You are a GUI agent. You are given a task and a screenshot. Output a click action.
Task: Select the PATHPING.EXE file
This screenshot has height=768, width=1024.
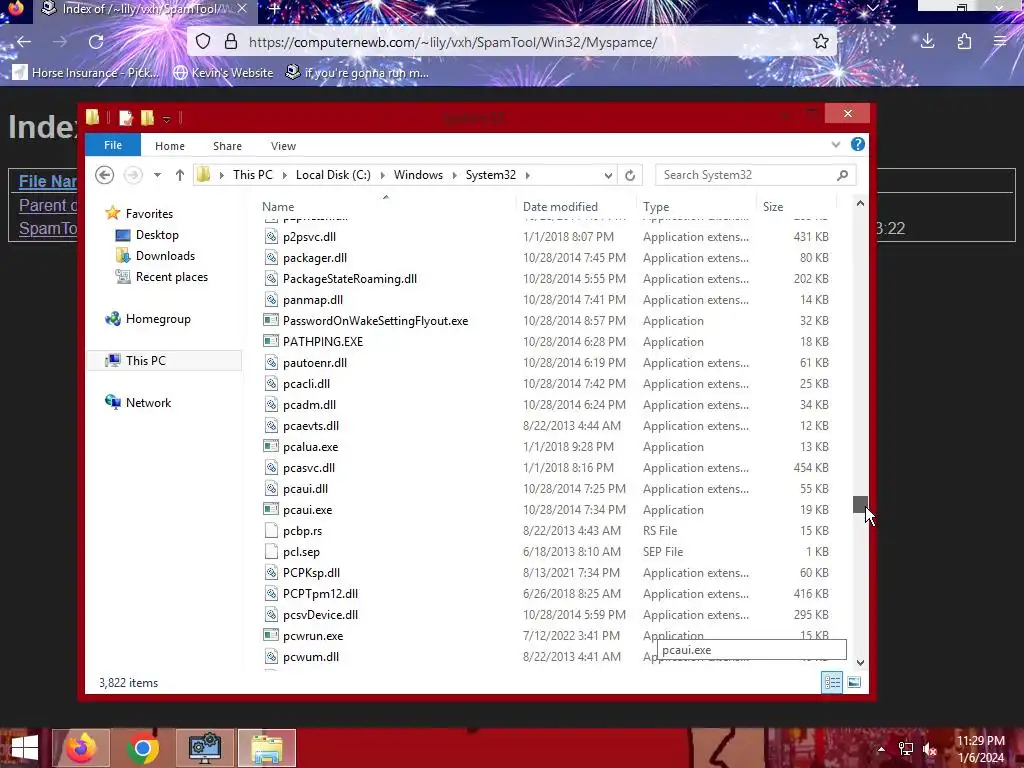point(323,342)
